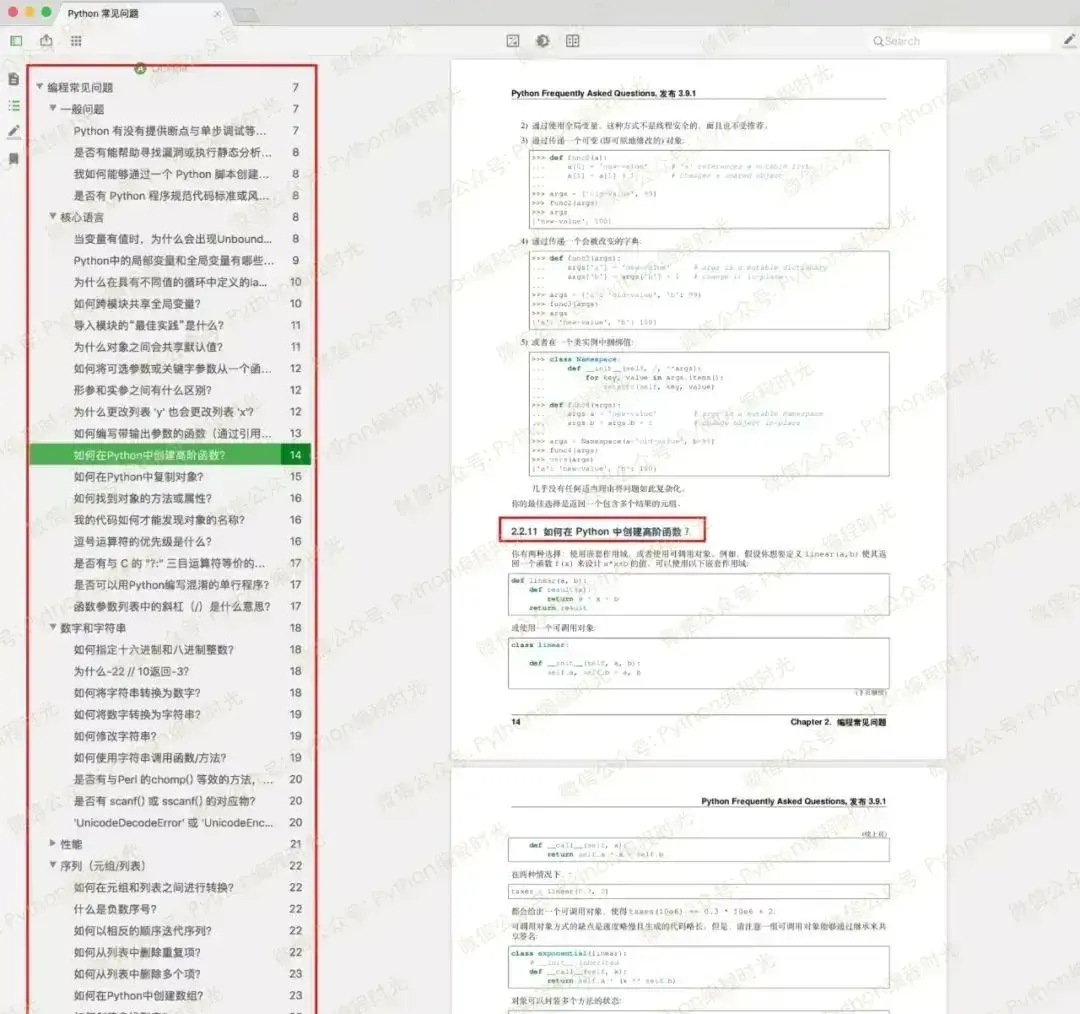Open the outline list panel in sidebar

(x=13, y=105)
